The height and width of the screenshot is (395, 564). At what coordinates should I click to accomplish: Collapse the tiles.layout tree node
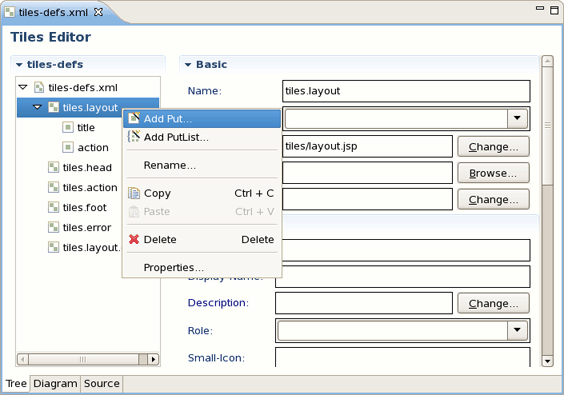click(37, 107)
